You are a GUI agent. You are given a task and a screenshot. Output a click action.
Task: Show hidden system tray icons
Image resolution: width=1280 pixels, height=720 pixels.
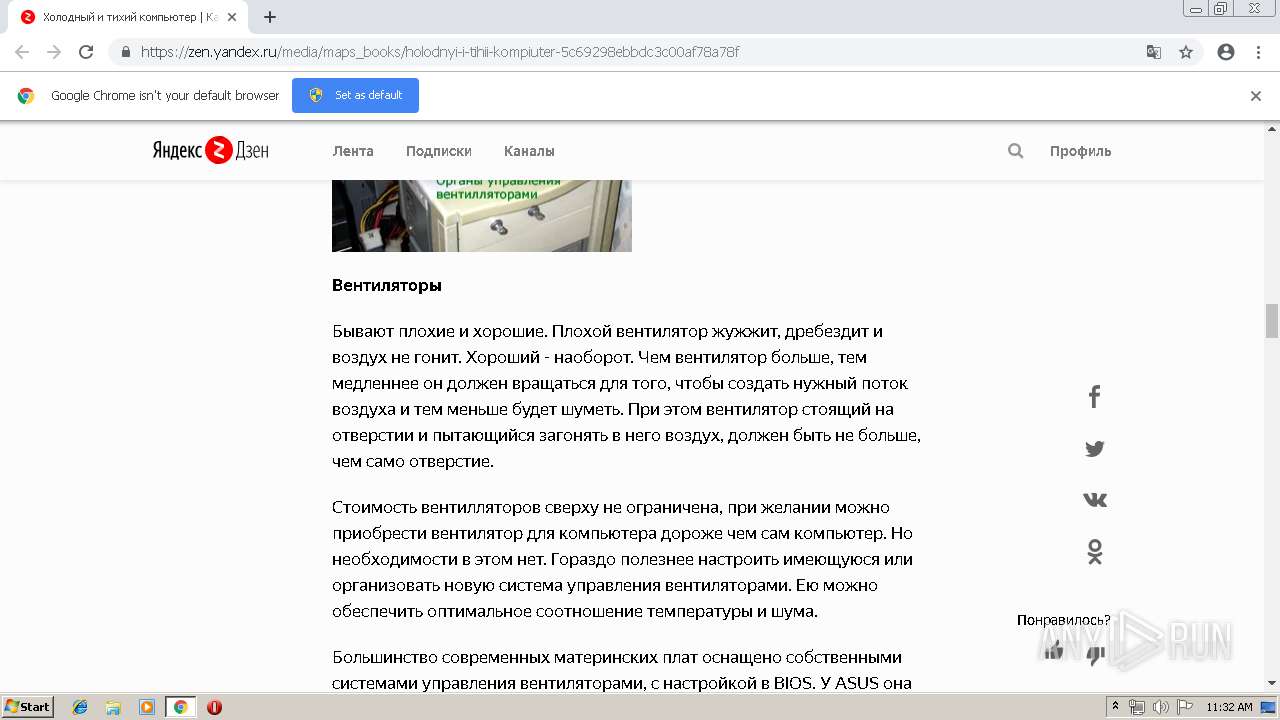click(x=1116, y=707)
